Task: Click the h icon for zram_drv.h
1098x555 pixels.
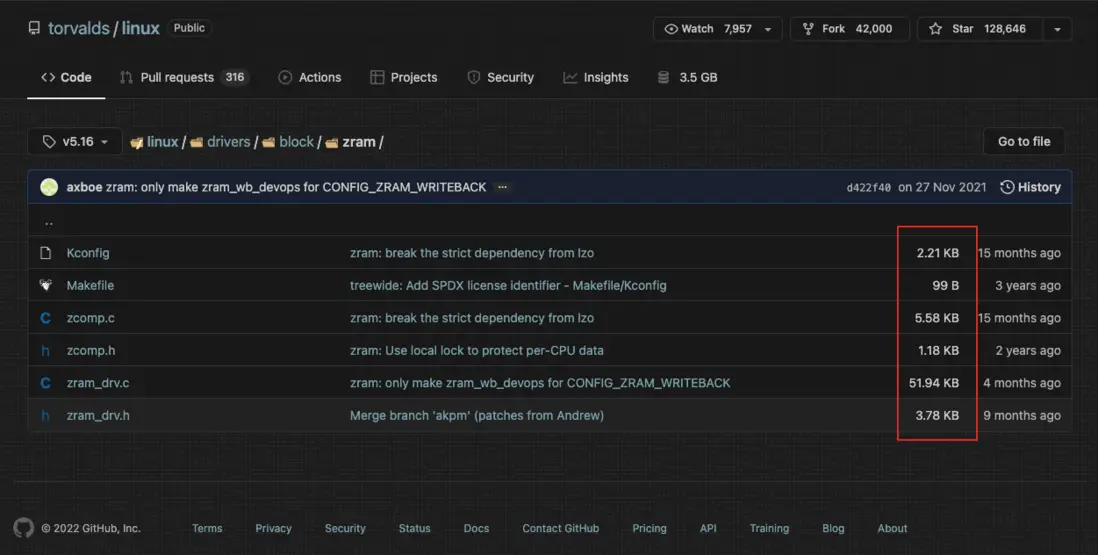Action: click(x=46, y=416)
